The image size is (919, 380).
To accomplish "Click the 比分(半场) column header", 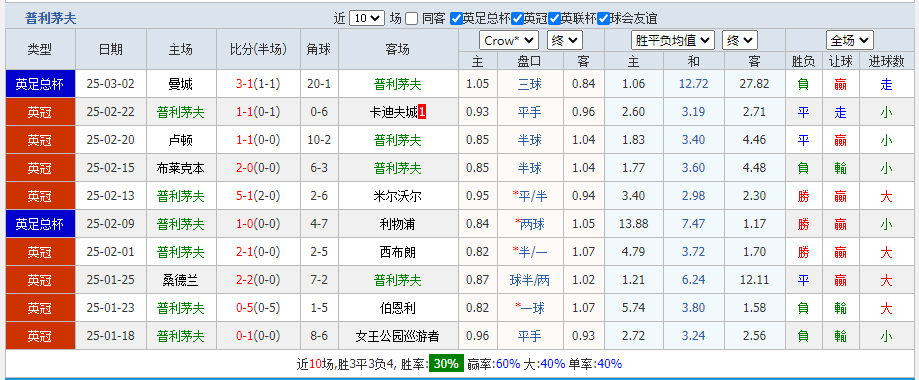I will [258, 49].
